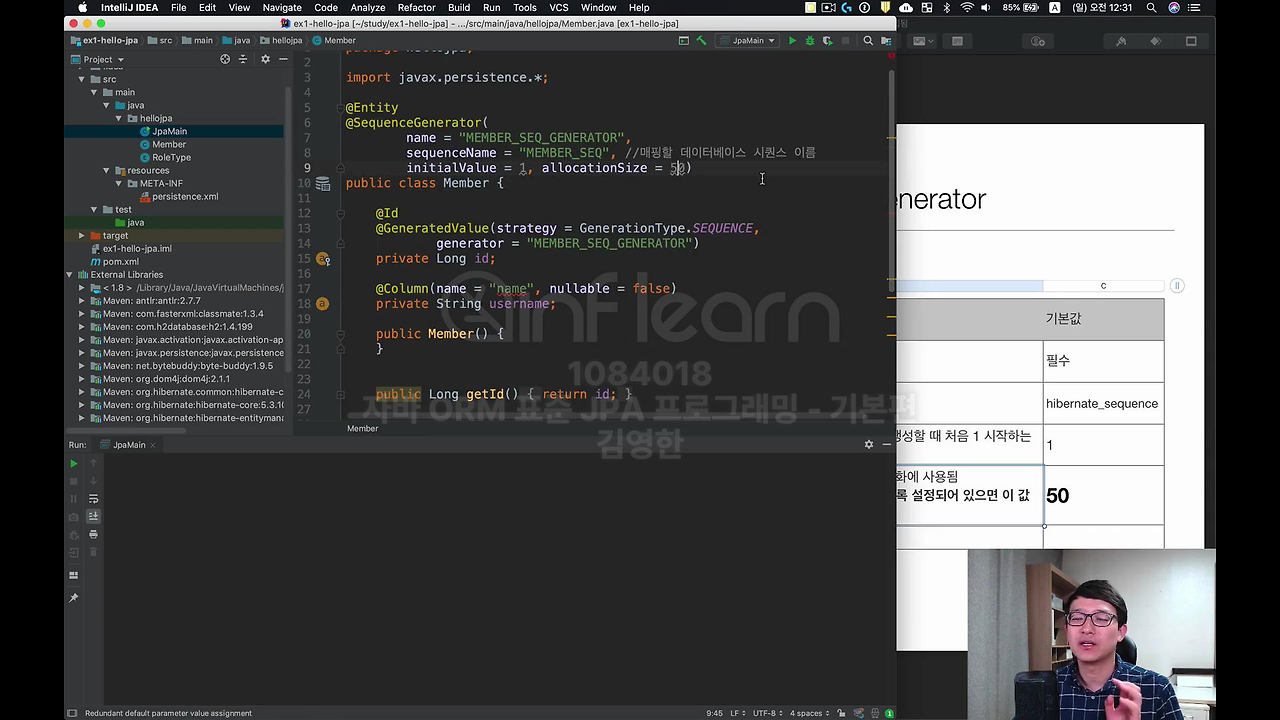Open the VCS menu

[x=559, y=8]
